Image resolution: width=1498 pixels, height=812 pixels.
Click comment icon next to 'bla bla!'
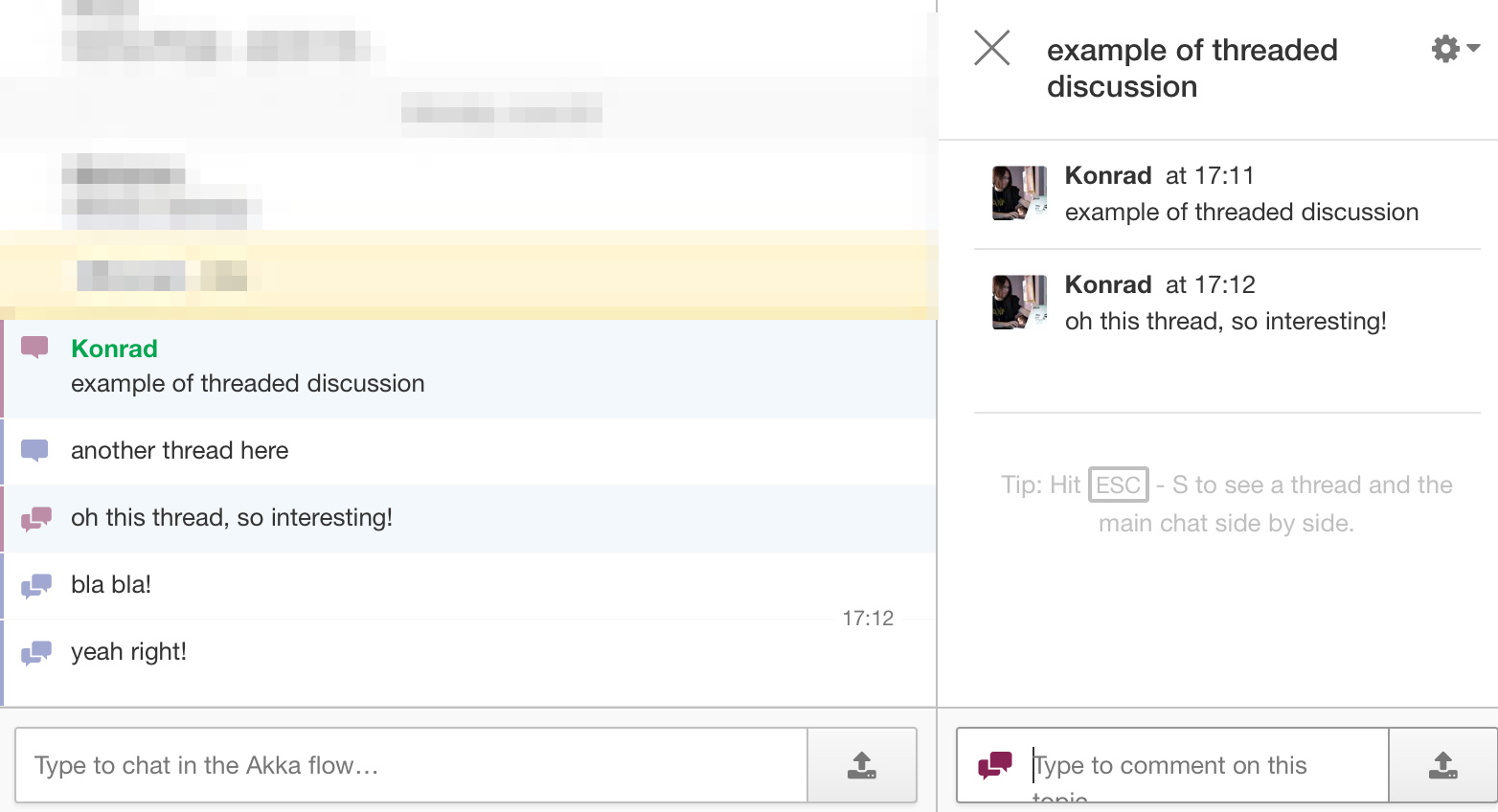tap(36, 585)
